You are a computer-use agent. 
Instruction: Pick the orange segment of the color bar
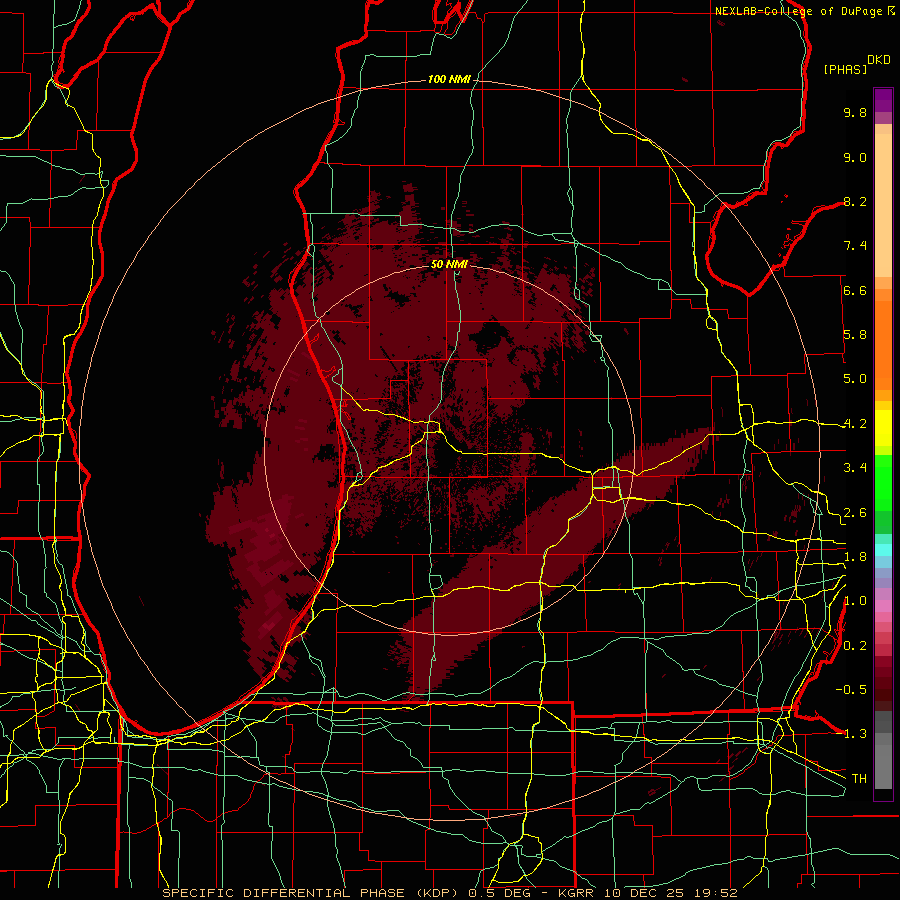(883, 345)
